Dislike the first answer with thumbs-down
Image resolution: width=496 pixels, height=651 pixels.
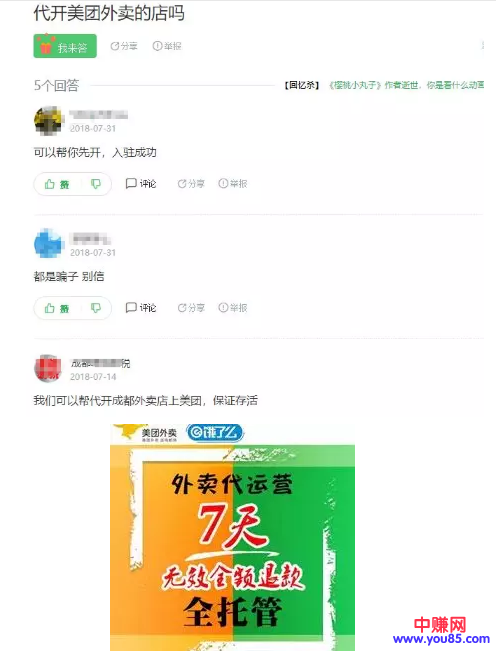click(x=96, y=184)
